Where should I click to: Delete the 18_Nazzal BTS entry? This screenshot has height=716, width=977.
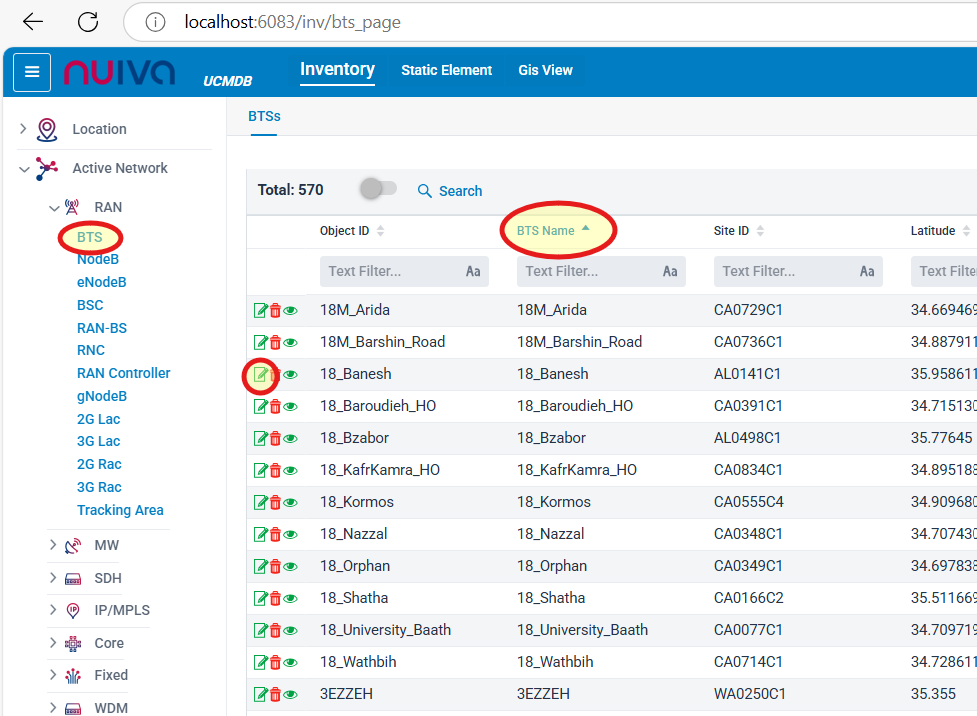(275, 535)
